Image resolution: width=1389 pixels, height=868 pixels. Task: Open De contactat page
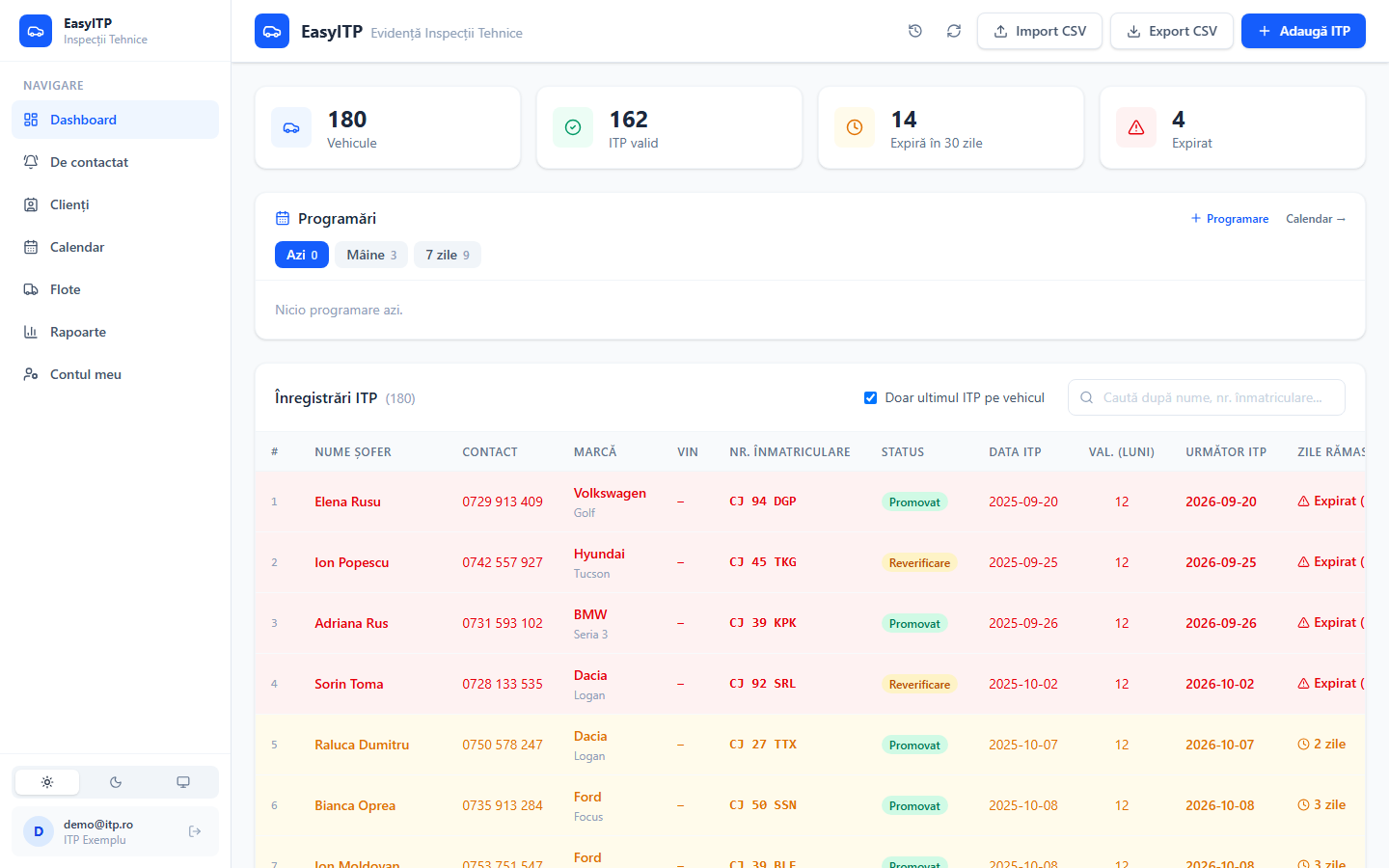(115, 162)
